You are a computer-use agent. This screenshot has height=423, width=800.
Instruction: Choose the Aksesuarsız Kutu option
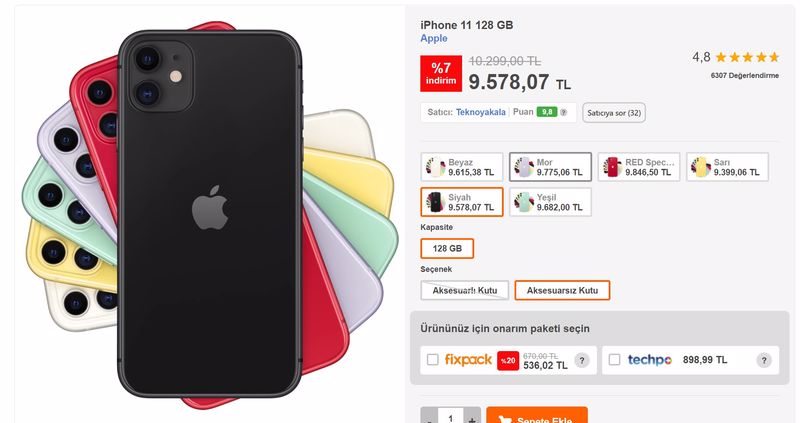click(x=562, y=290)
